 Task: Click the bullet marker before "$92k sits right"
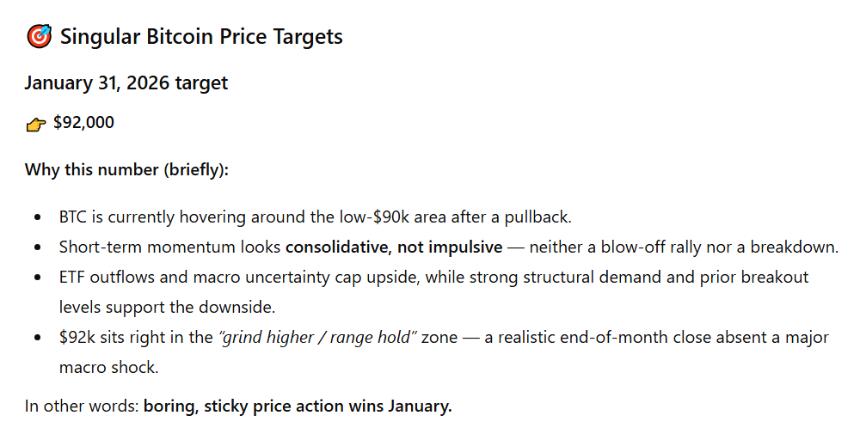(x=37, y=338)
